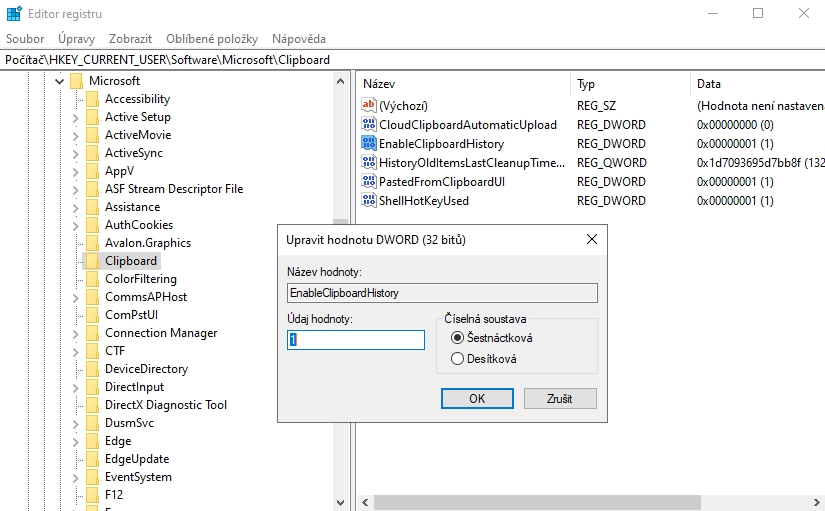Click the CloudClipboardAutomaticUpload DWORD icon
The width and height of the screenshot is (825, 511).
tap(369, 124)
